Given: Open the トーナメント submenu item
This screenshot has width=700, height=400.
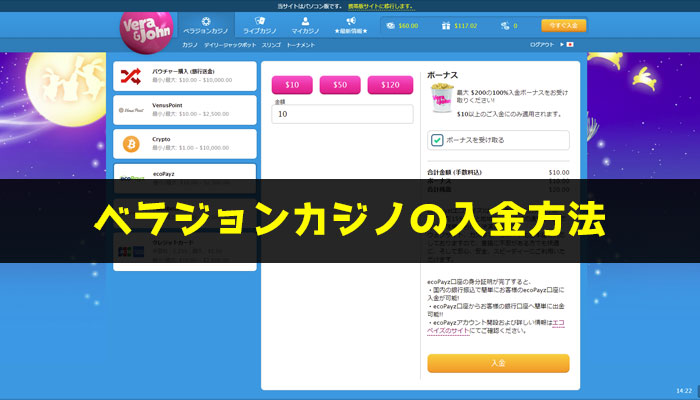Looking at the screenshot, I should pyautogui.click(x=300, y=45).
